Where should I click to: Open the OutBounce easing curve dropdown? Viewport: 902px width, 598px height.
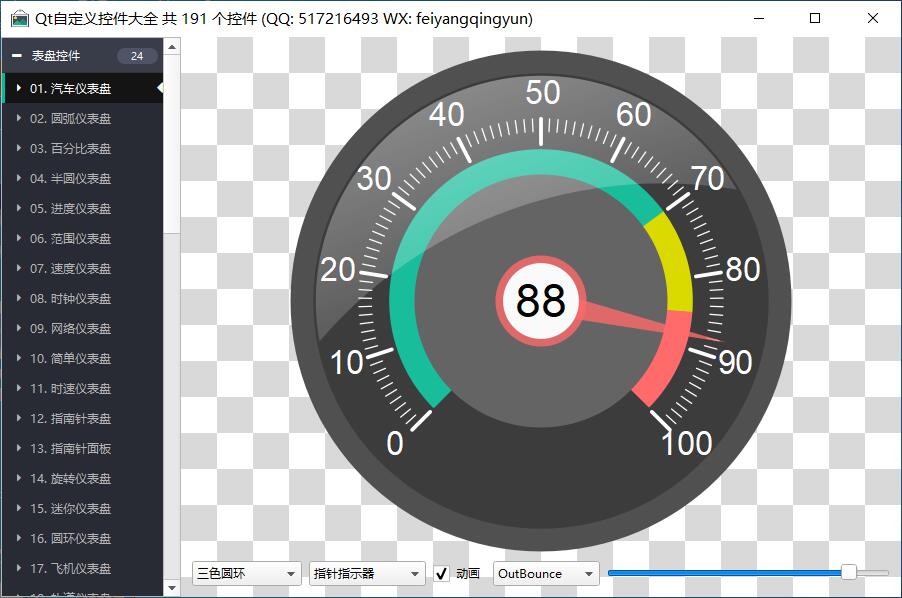point(546,574)
